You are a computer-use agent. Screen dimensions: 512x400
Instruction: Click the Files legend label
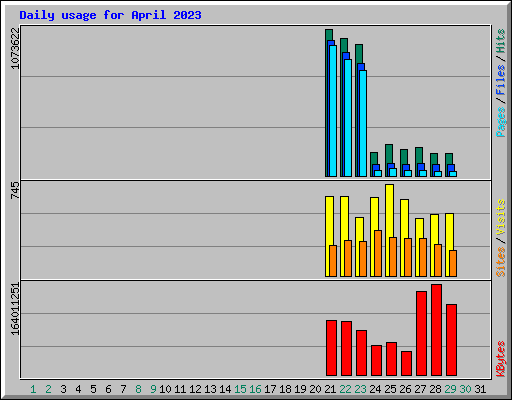(500, 80)
